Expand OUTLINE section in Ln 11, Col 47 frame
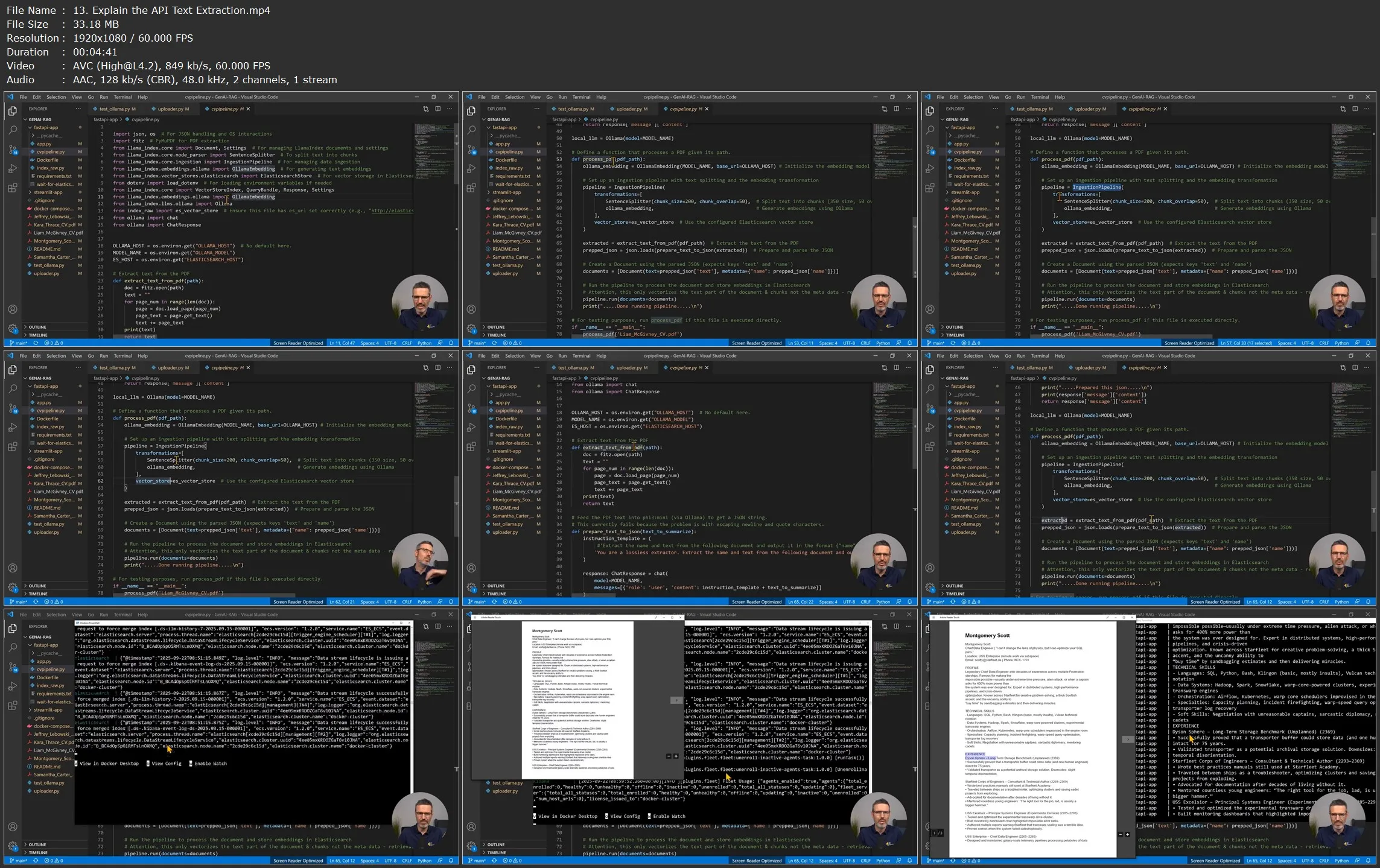The image size is (1380, 868). (37, 327)
